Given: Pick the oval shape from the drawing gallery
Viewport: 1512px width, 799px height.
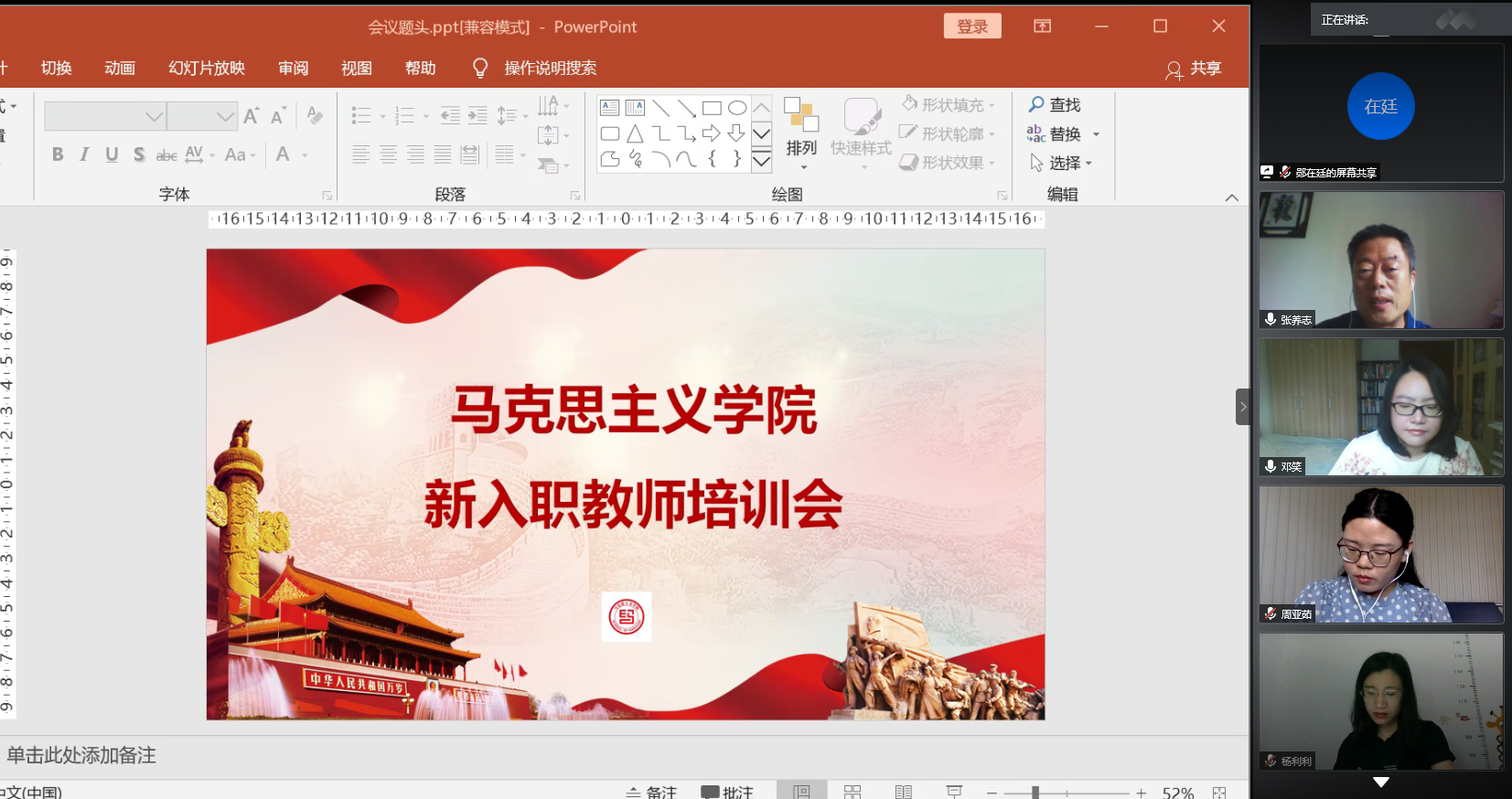Looking at the screenshot, I should (x=737, y=108).
